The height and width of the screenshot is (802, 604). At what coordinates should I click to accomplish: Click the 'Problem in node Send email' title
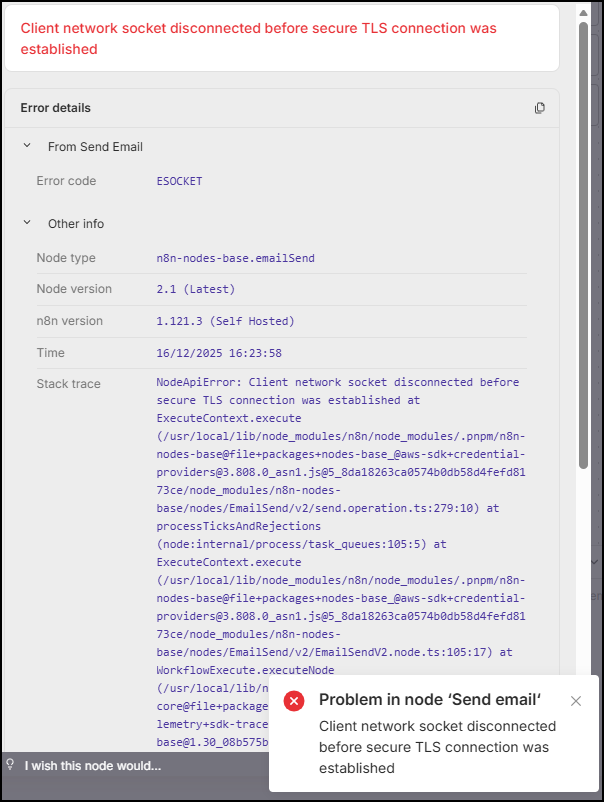(x=430, y=700)
